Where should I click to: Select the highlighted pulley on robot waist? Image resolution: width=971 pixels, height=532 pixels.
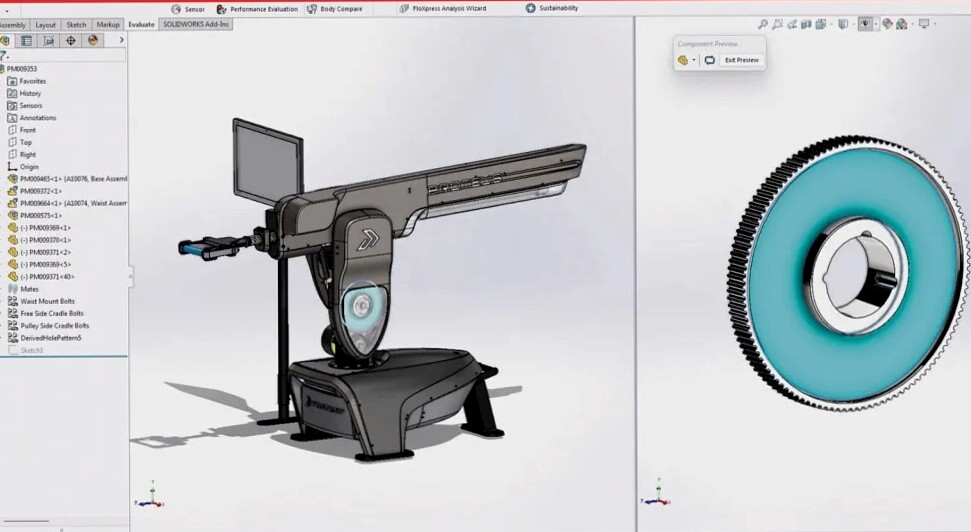coord(360,305)
